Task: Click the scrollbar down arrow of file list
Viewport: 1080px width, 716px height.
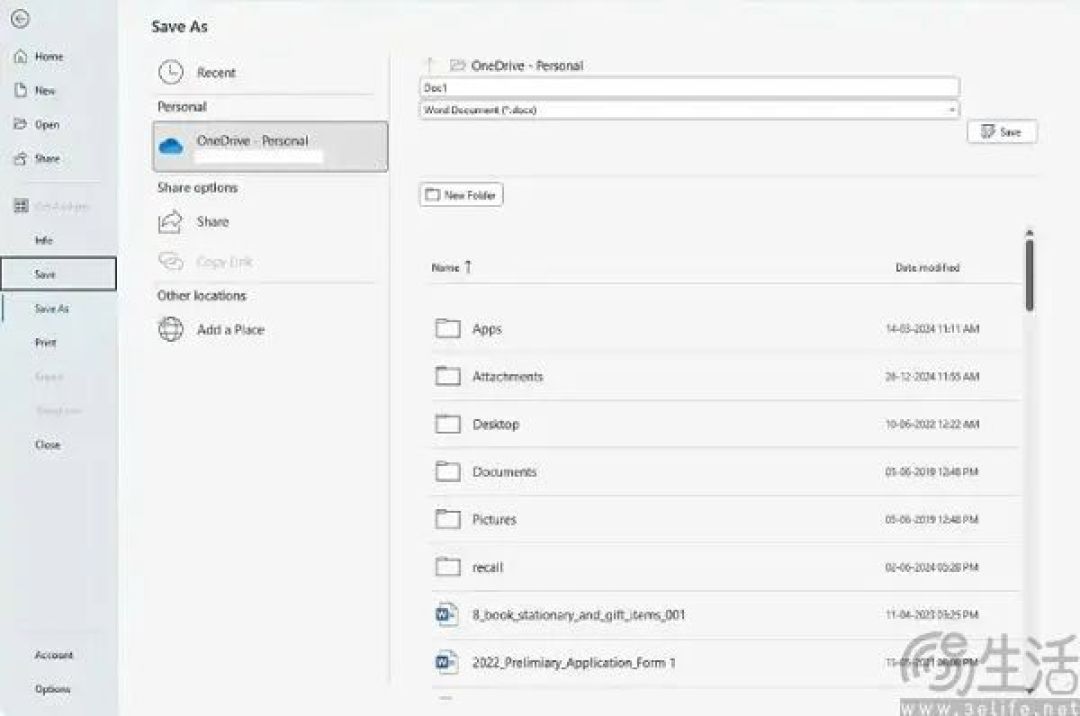Action: [x=1030, y=690]
